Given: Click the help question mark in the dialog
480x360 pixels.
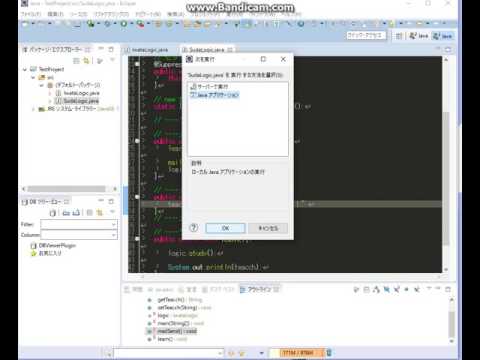Looking at the screenshot, I should tap(193, 228).
